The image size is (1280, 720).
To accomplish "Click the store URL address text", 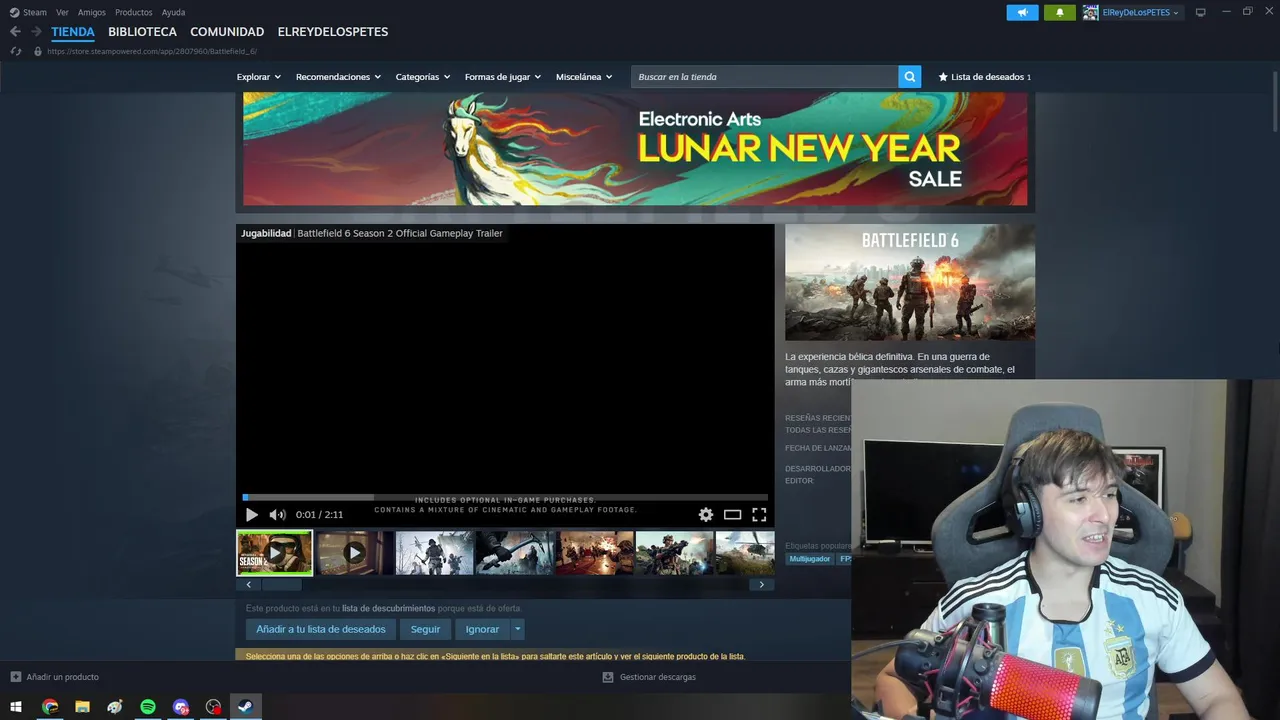I will [x=152, y=51].
